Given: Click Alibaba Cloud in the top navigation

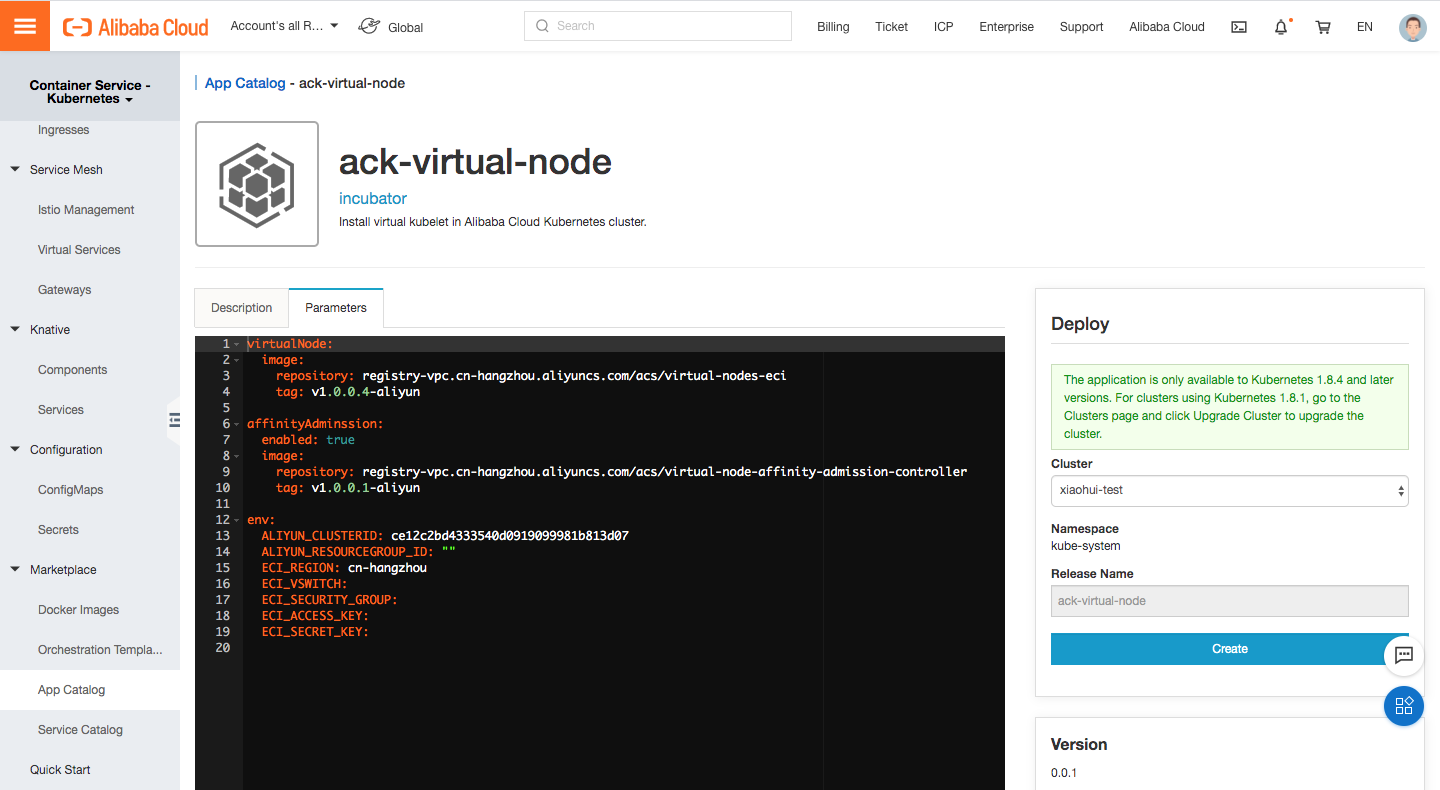Looking at the screenshot, I should [x=1167, y=27].
